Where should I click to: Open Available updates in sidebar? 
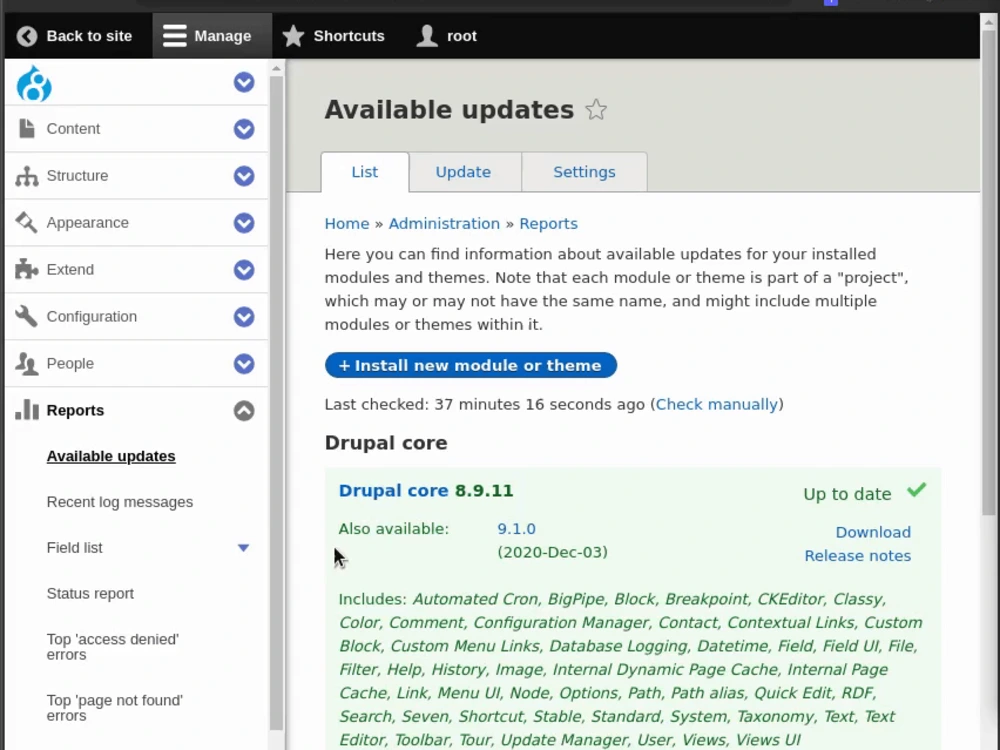[x=111, y=457]
